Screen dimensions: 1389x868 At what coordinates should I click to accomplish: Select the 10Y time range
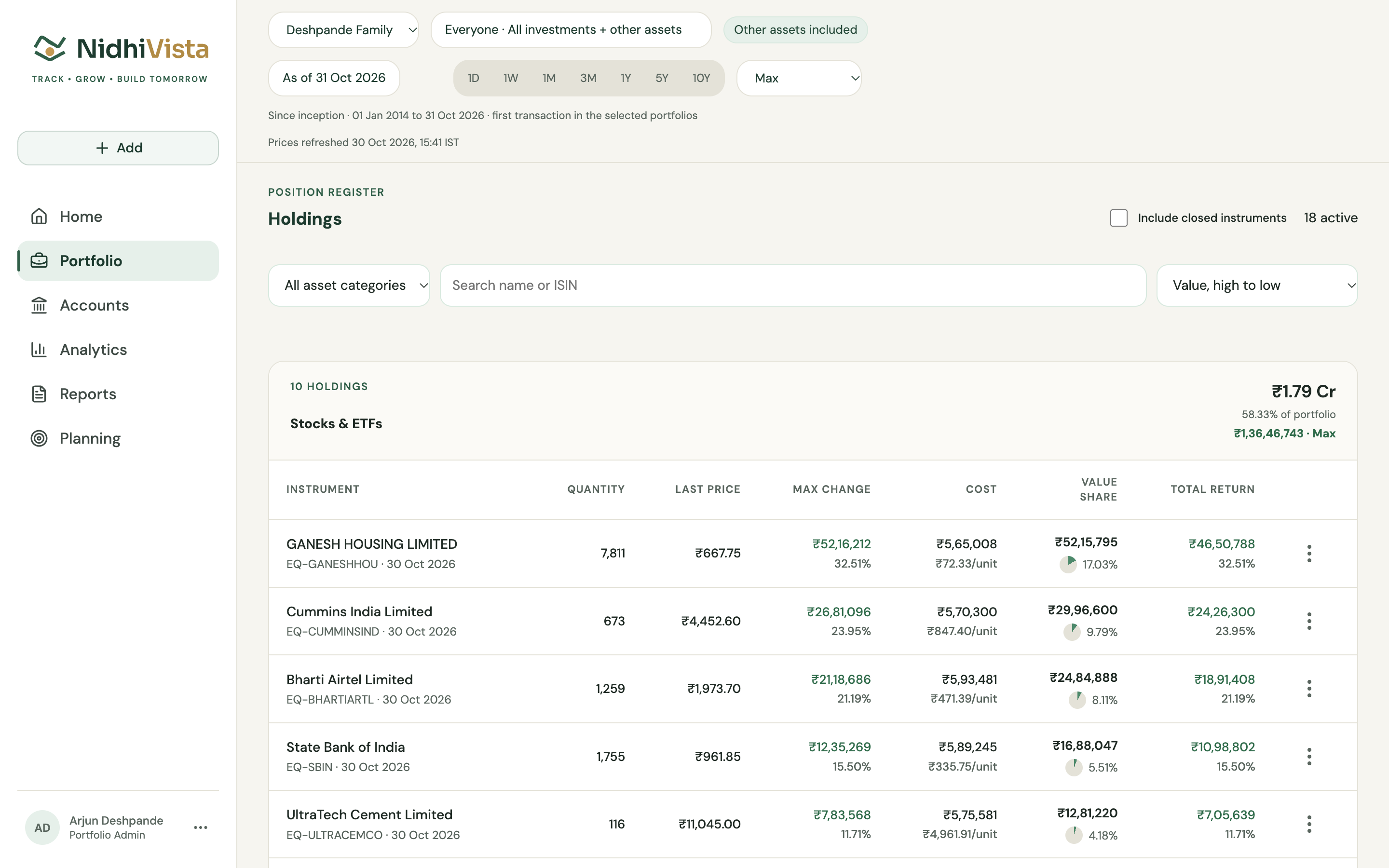701,78
